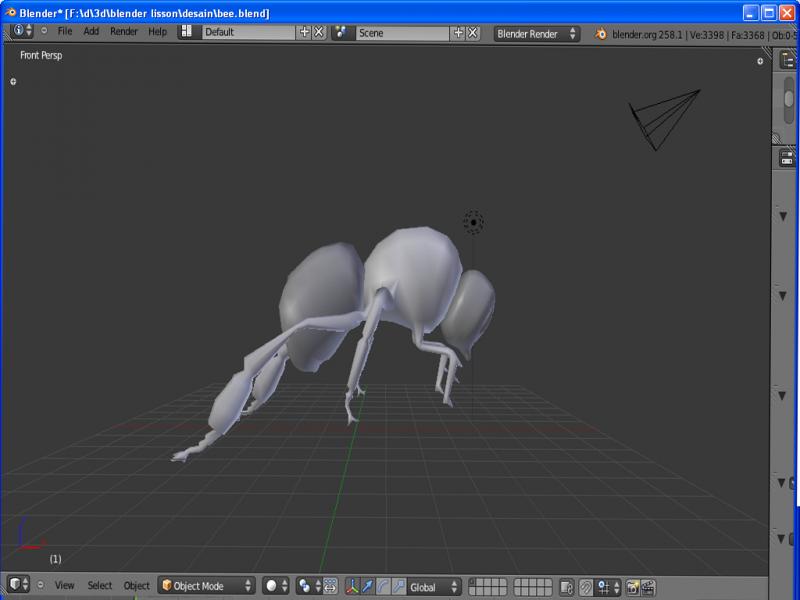Image resolution: width=800 pixels, height=600 pixels.
Task: Enable the translate manipulator arrow
Action: [x=367, y=586]
